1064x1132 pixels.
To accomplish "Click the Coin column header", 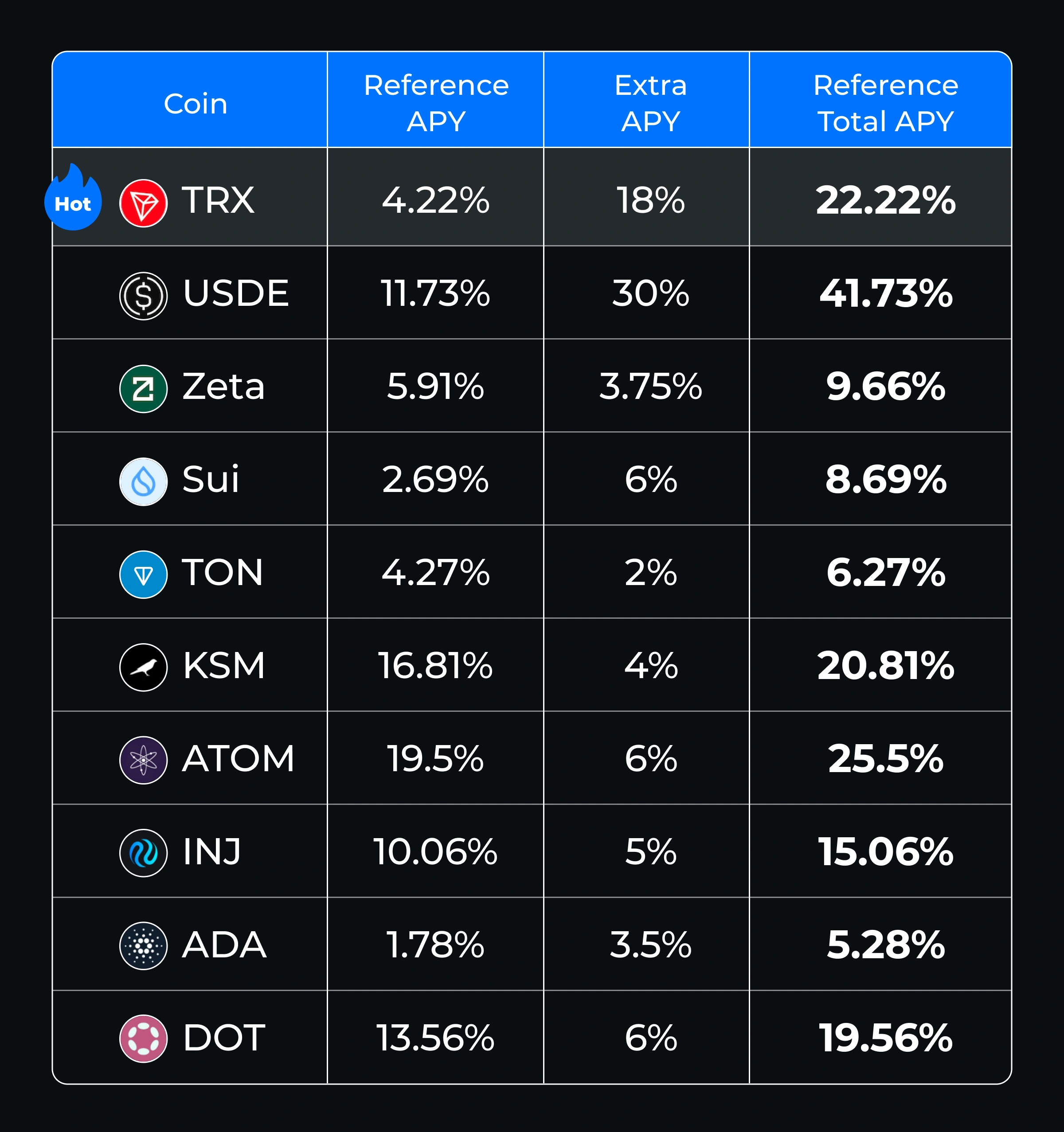I will [x=196, y=104].
